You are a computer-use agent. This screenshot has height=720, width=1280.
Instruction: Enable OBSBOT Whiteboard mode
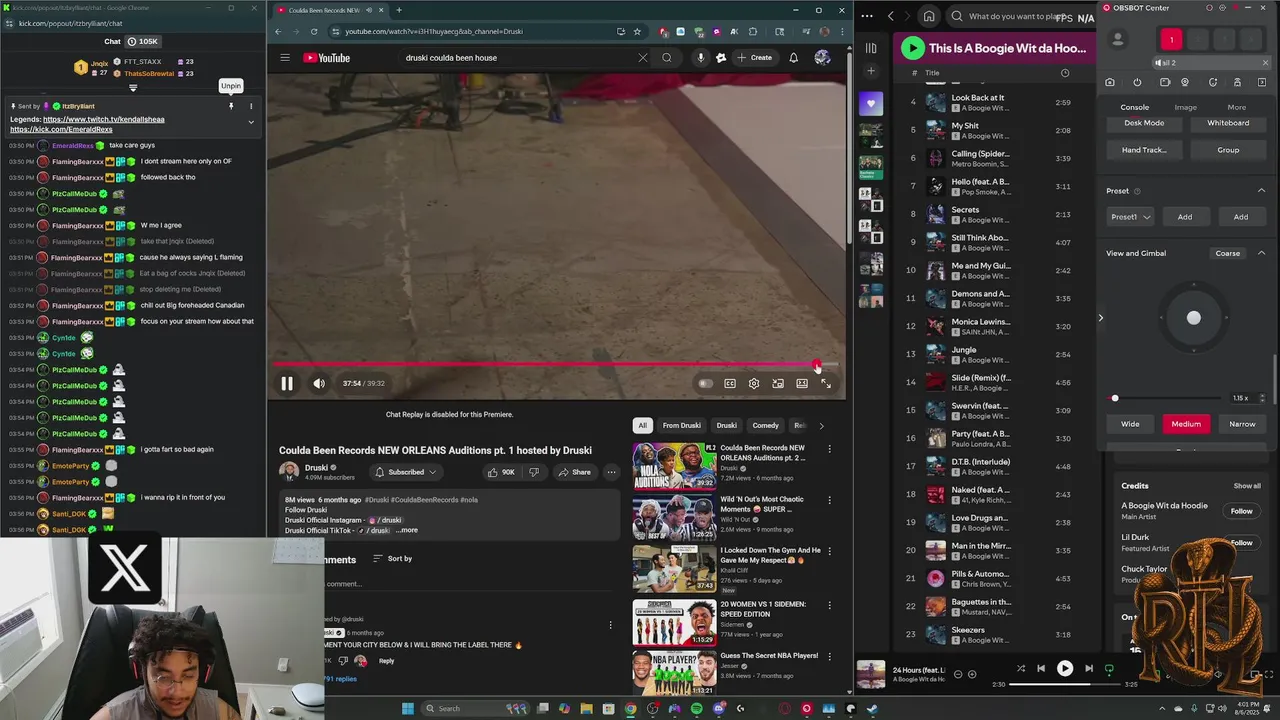point(1228,123)
